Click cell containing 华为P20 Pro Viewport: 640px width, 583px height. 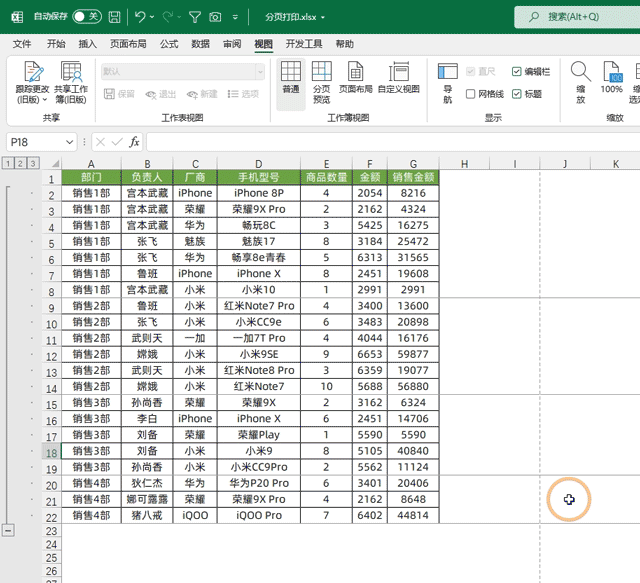259,483
